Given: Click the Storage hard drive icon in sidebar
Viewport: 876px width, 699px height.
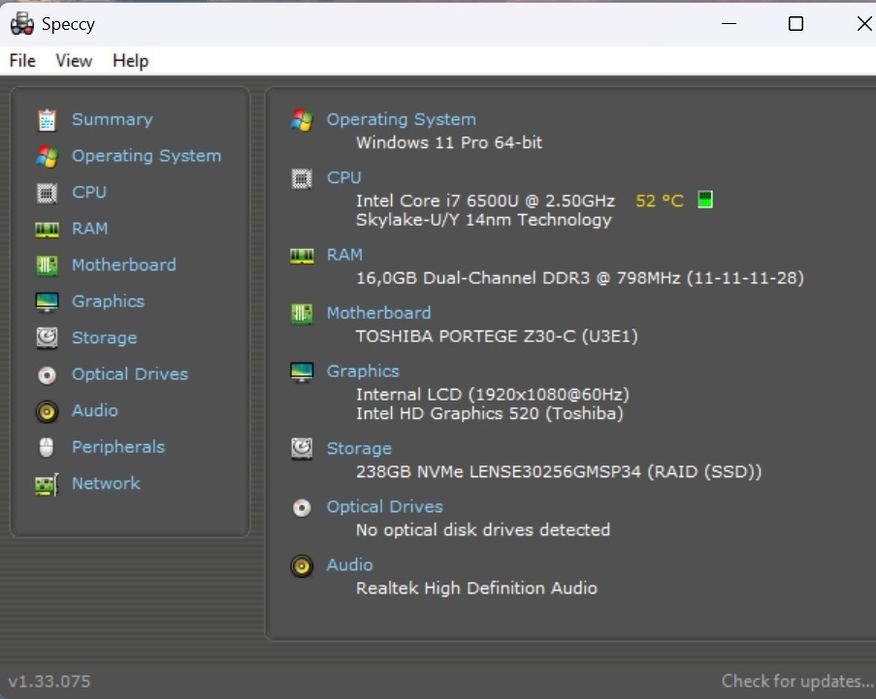Looking at the screenshot, I should tap(47, 338).
